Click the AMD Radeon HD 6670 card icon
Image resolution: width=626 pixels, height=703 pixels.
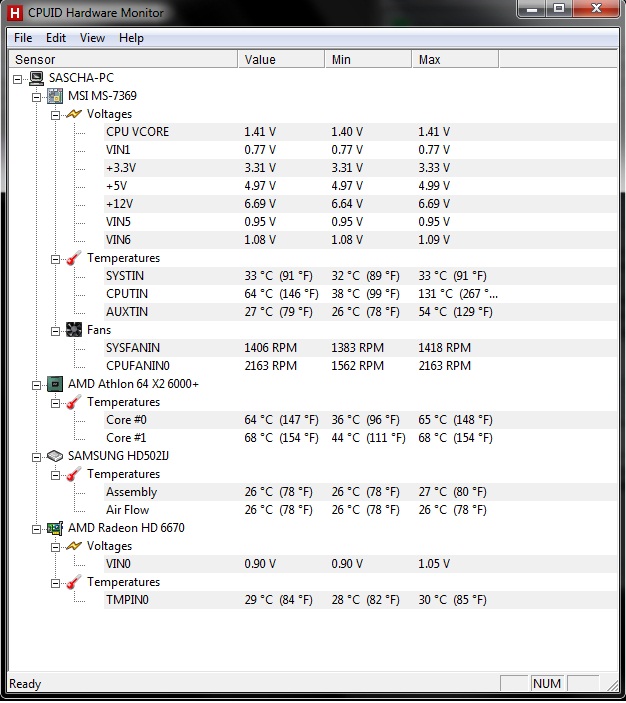click(x=55, y=528)
